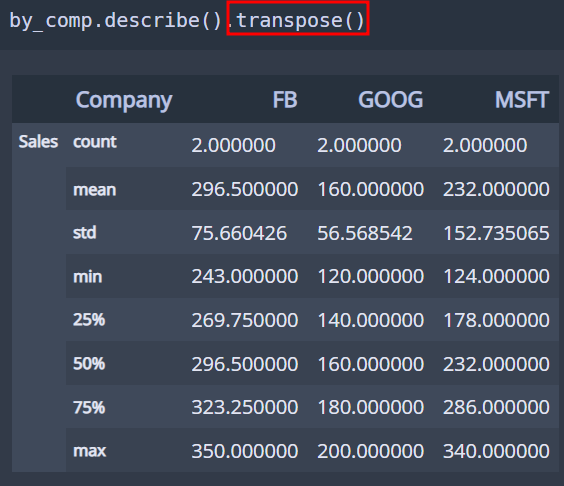Click the mean row label
The height and width of the screenshot is (486, 564).
click(x=95, y=190)
